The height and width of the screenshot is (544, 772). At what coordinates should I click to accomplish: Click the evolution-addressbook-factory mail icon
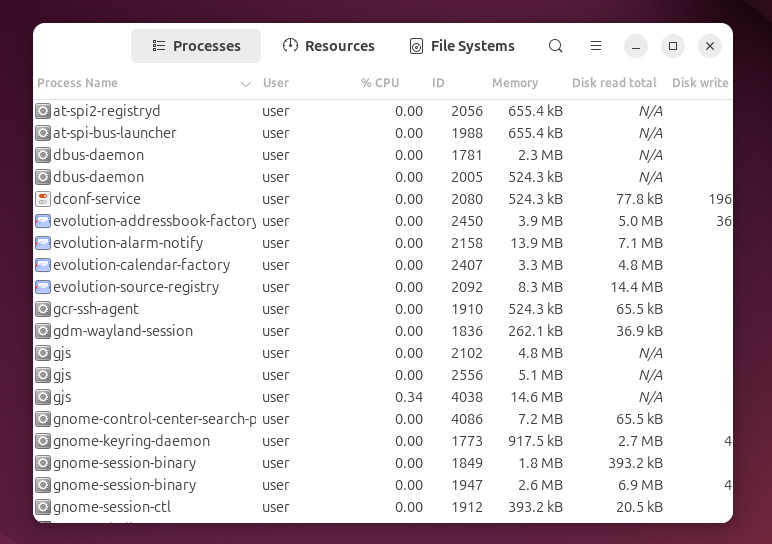43,221
